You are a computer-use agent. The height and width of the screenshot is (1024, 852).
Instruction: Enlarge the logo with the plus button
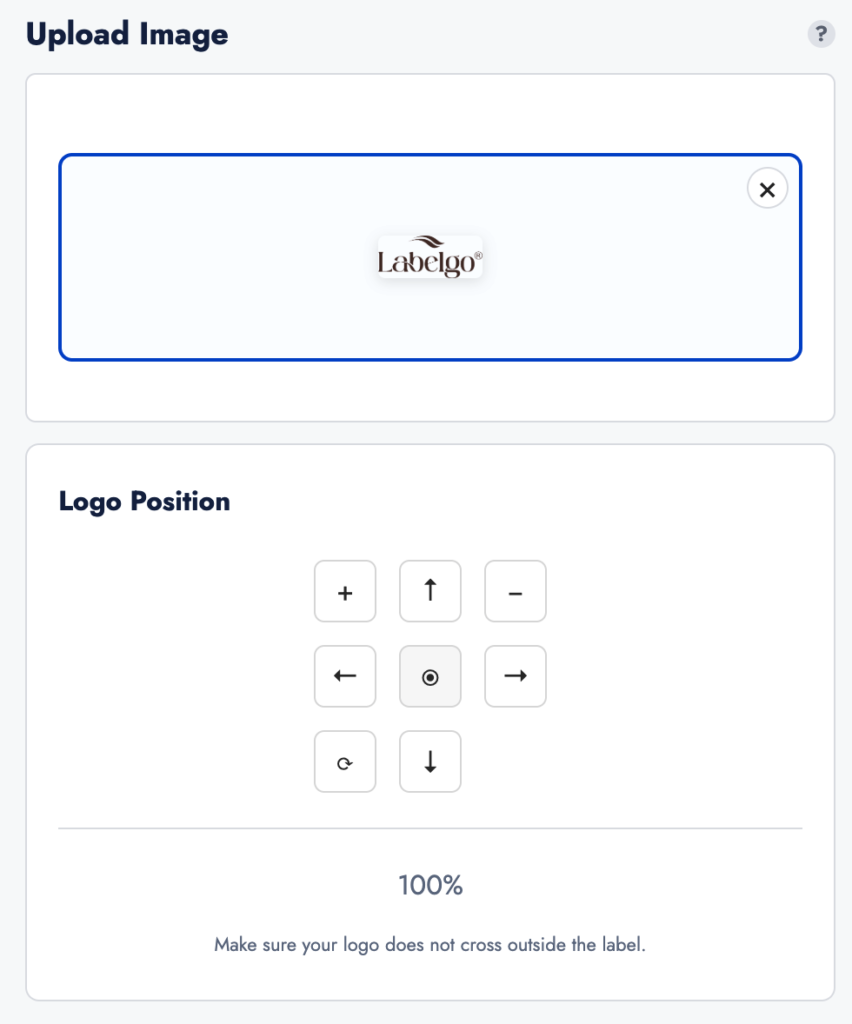click(x=345, y=592)
